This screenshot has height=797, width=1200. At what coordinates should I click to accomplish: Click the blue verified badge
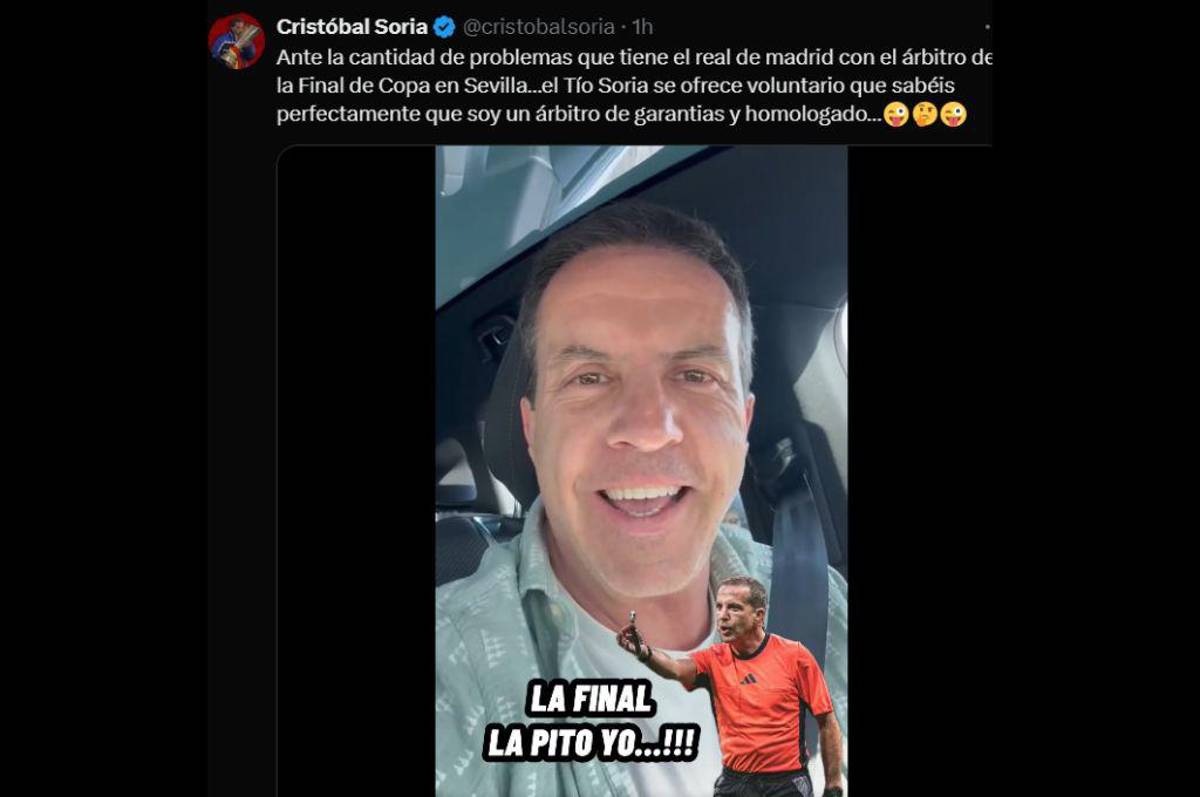(x=444, y=27)
